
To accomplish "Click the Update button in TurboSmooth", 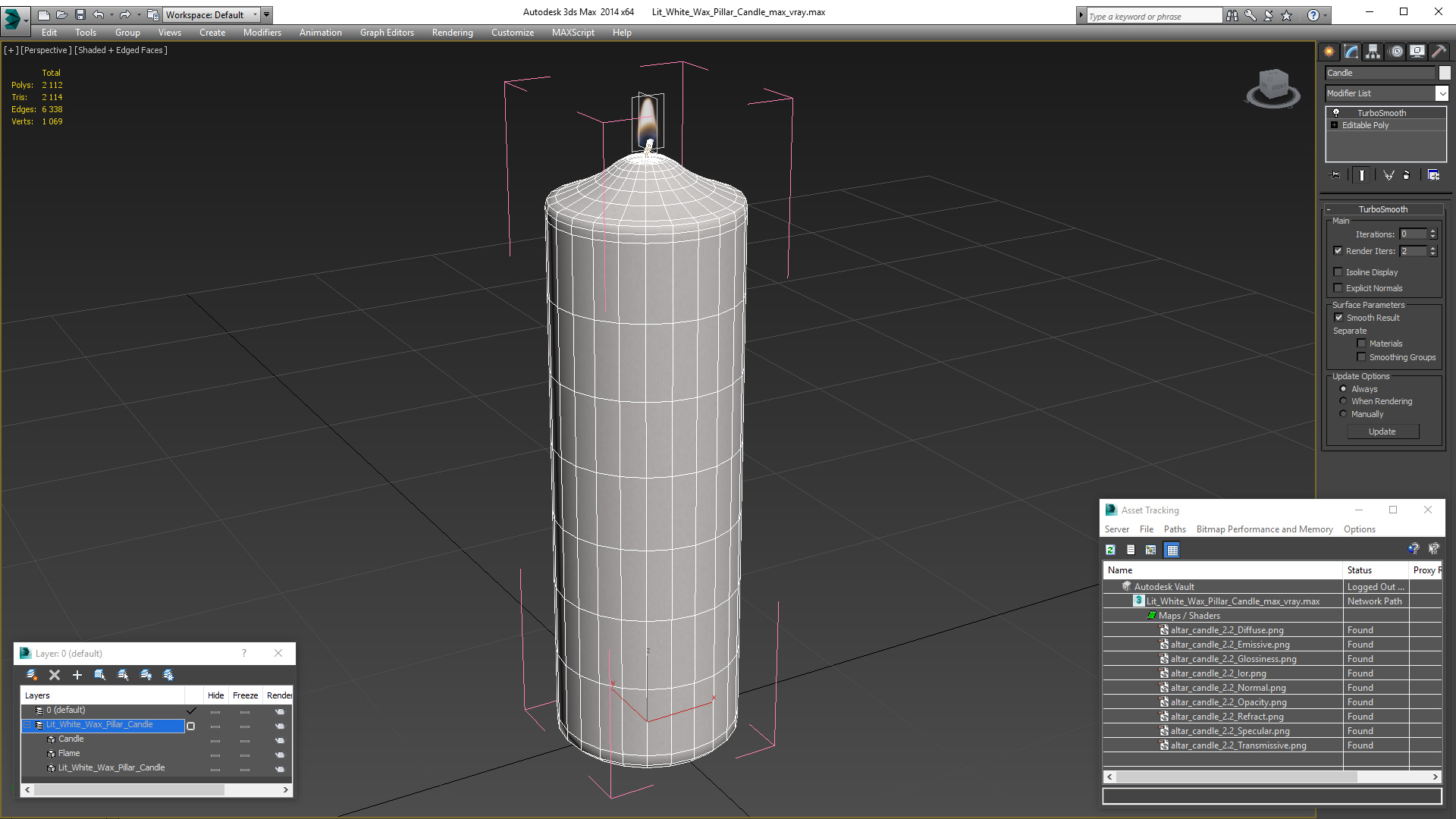I will (1382, 431).
